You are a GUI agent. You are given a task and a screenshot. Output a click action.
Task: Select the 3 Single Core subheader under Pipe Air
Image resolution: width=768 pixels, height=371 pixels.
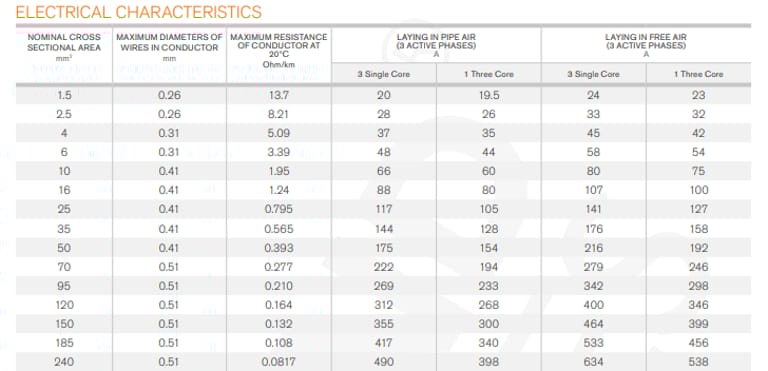(x=384, y=74)
